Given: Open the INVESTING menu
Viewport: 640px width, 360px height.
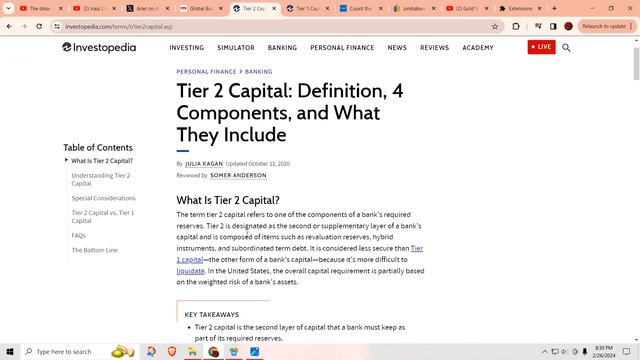Looking at the screenshot, I should pos(187,48).
